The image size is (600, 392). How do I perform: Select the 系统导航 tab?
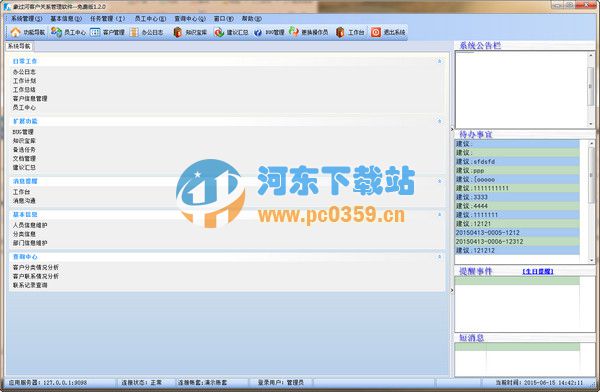tap(19, 46)
